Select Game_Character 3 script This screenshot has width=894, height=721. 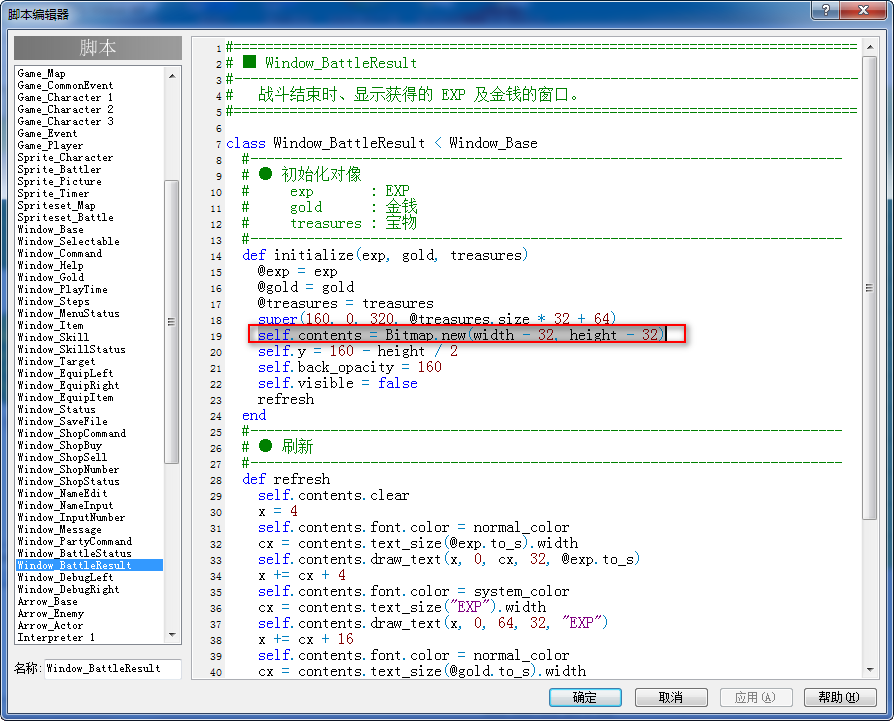(x=66, y=121)
